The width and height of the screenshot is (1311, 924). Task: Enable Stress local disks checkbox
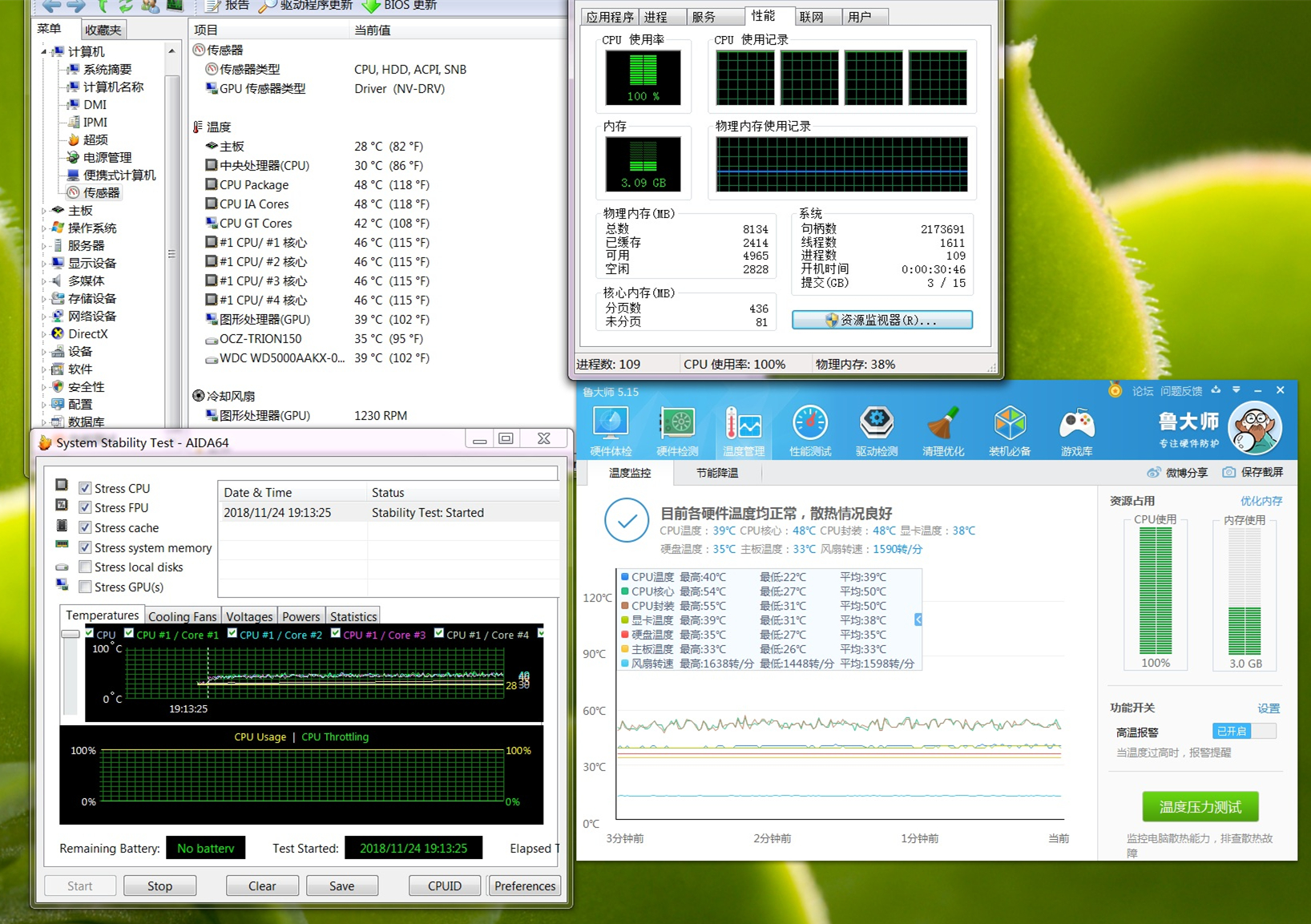[x=85, y=567]
